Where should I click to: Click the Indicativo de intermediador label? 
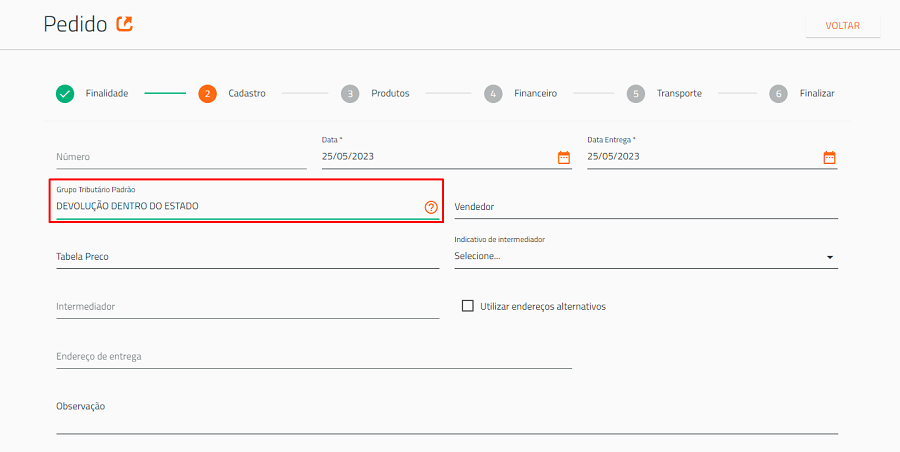[x=499, y=239]
